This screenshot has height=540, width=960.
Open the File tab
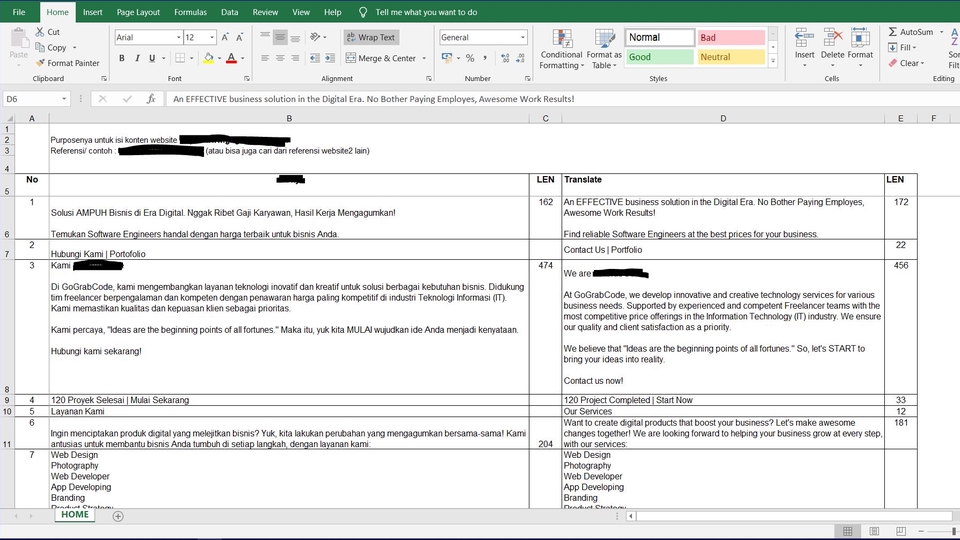(19, 12)
